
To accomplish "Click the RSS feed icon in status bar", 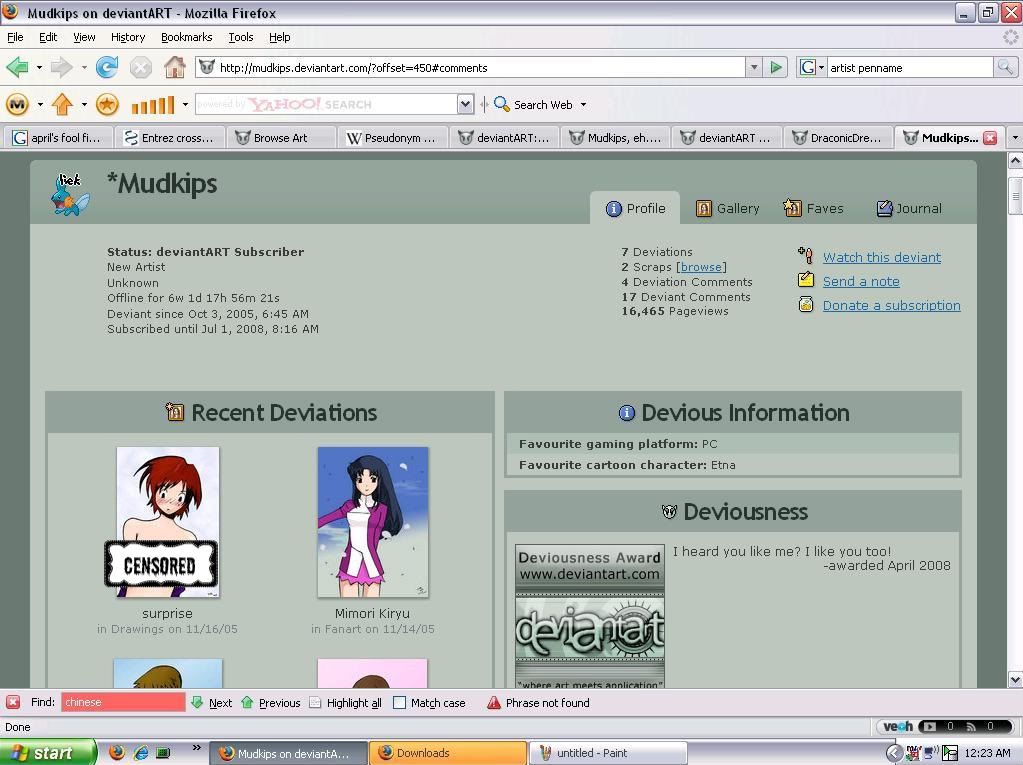I will tap(971, 727).
